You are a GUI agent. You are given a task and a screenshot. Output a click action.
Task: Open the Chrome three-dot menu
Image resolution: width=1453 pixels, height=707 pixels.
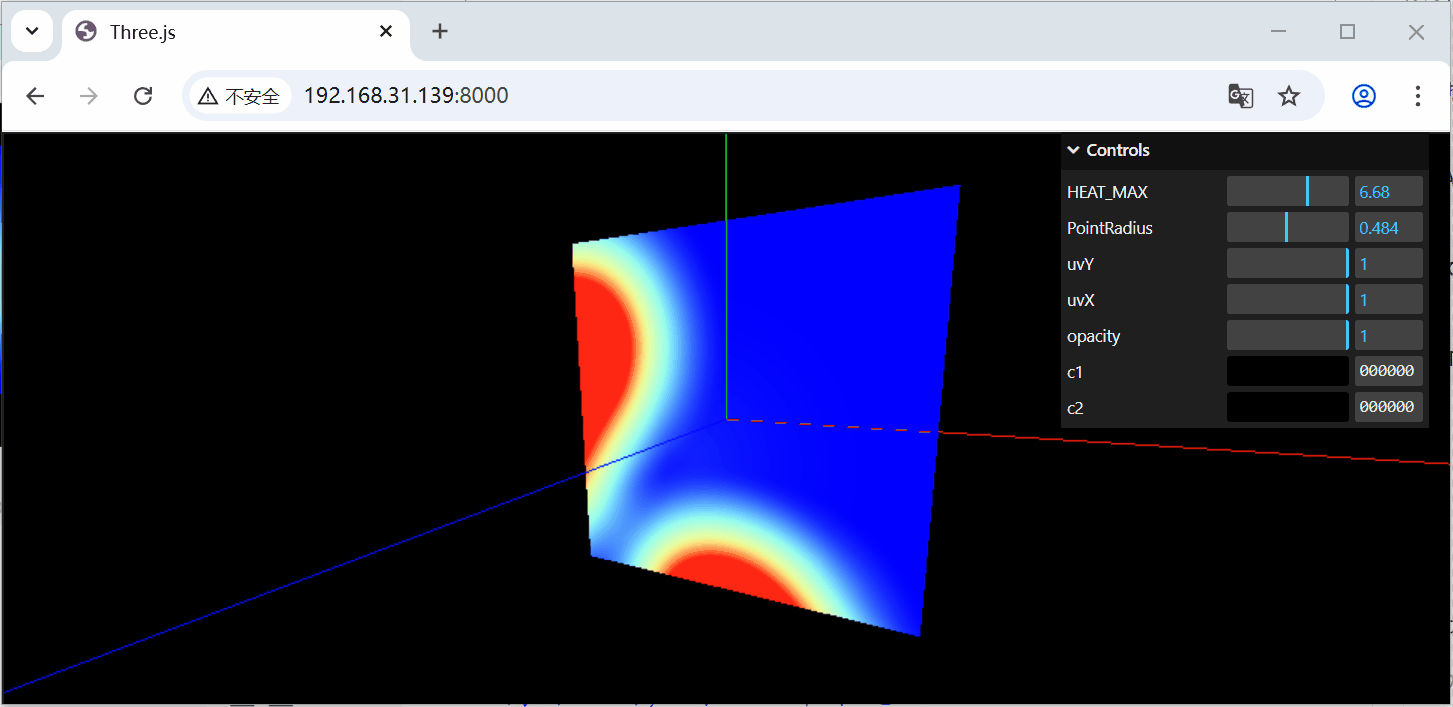pyautogui.click(x=1418, y=96)
